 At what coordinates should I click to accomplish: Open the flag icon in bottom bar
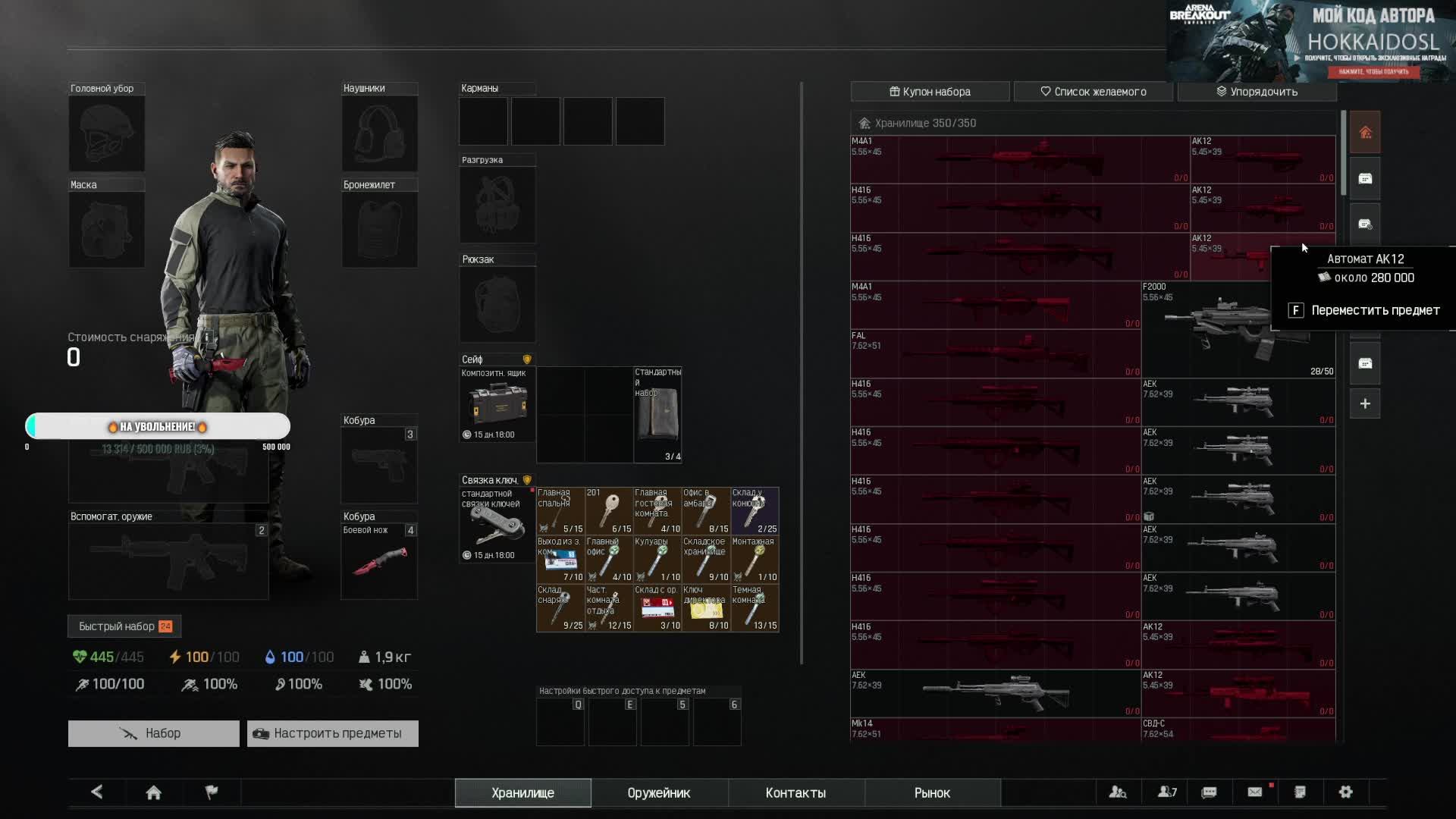(212, 792)
